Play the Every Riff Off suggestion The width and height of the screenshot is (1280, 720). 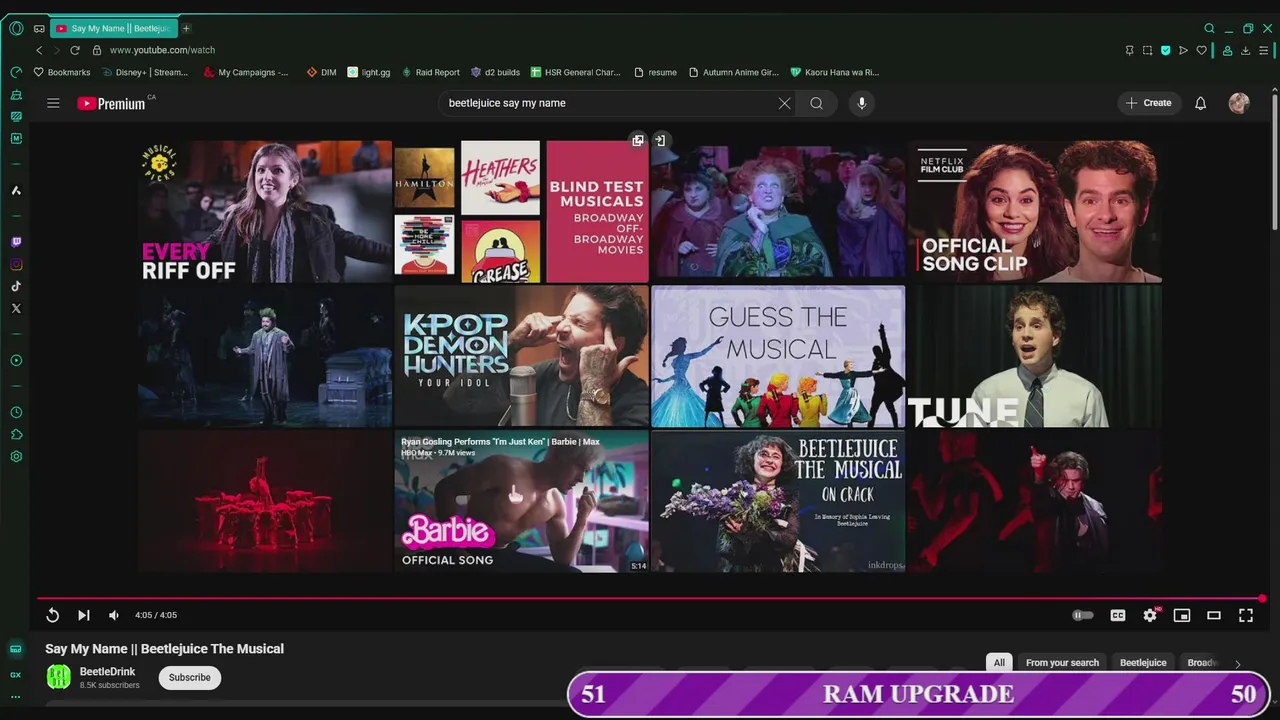(x=265, y=211)
